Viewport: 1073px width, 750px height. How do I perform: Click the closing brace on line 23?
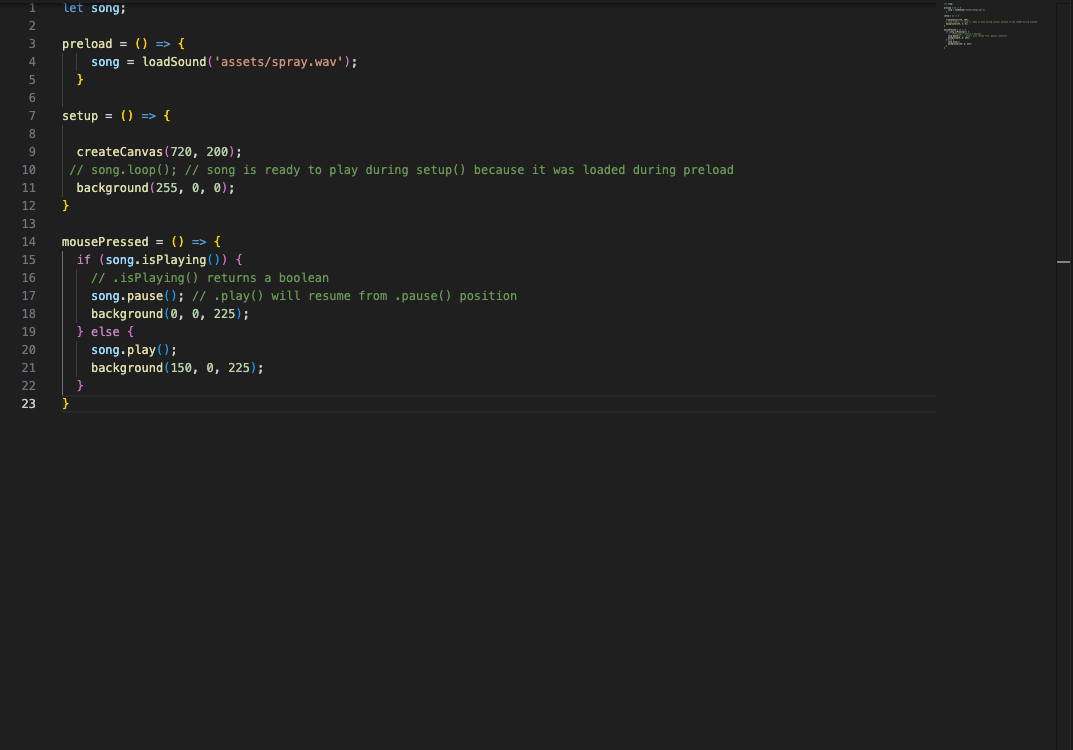pos(66,403)
